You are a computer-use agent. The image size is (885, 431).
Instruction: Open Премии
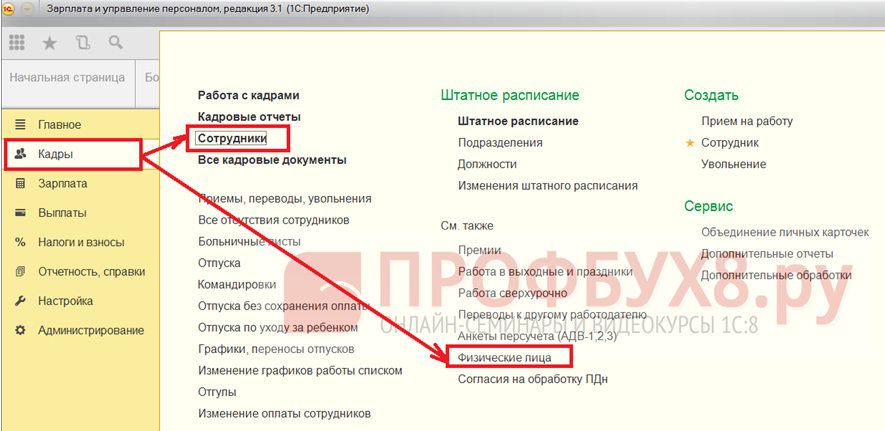[479, 250]
